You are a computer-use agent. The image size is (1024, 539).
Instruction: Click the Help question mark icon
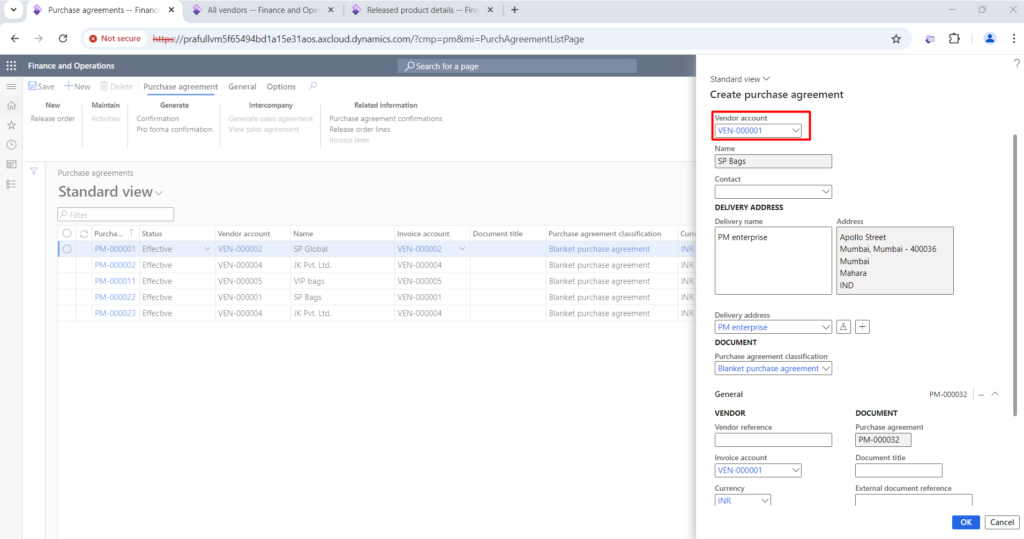coord(1016,63)
